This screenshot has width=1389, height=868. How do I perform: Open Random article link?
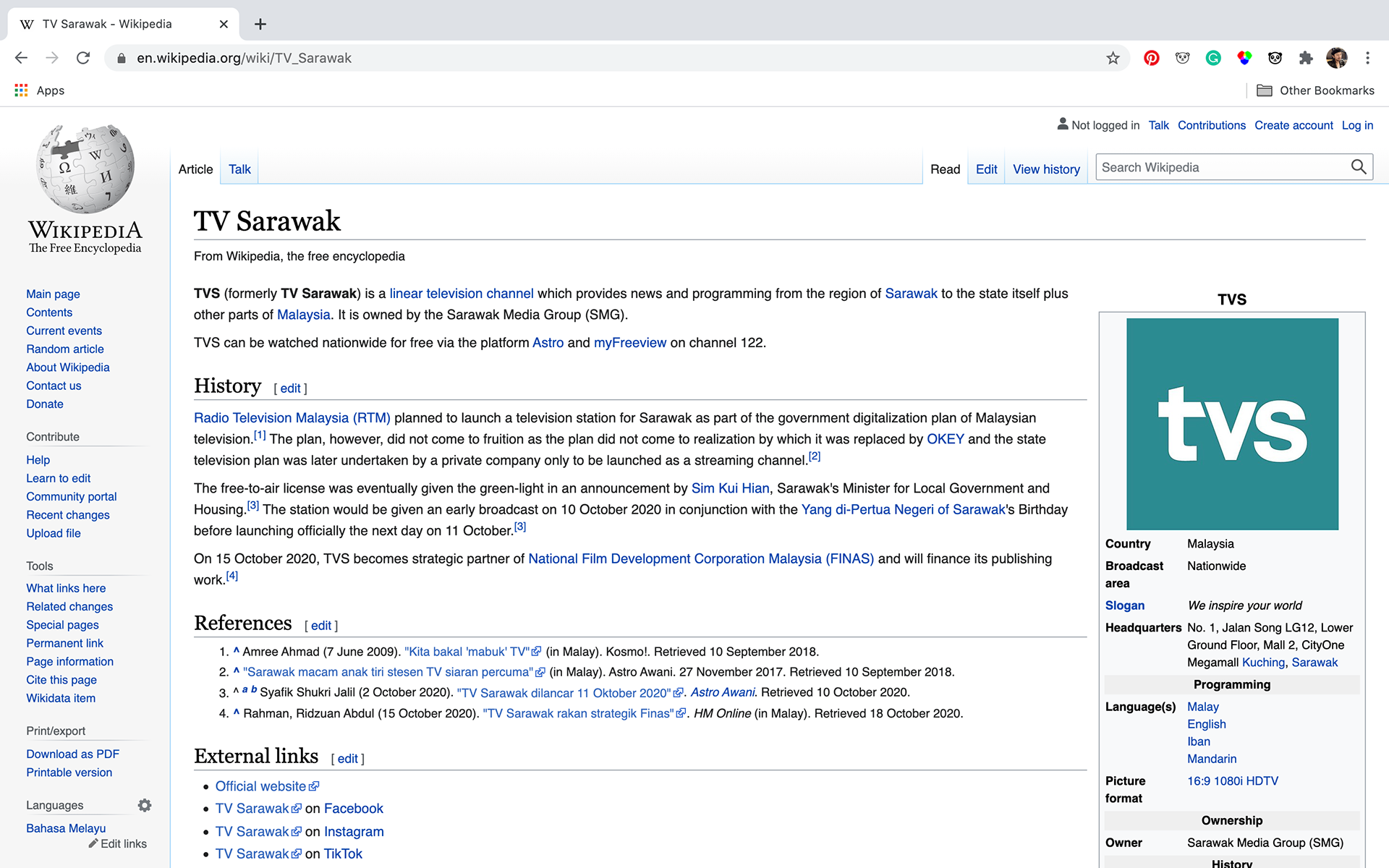coord(65,349)
